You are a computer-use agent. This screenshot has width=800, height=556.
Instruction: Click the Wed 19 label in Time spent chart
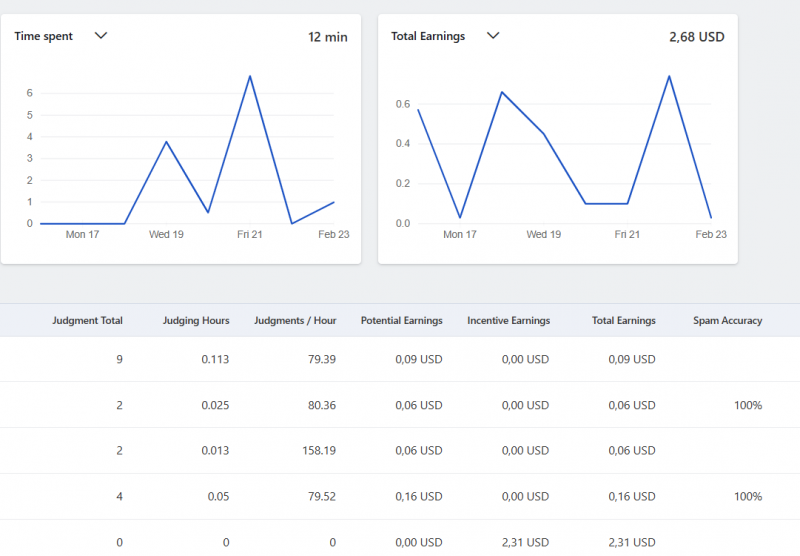tap(166, 234)
